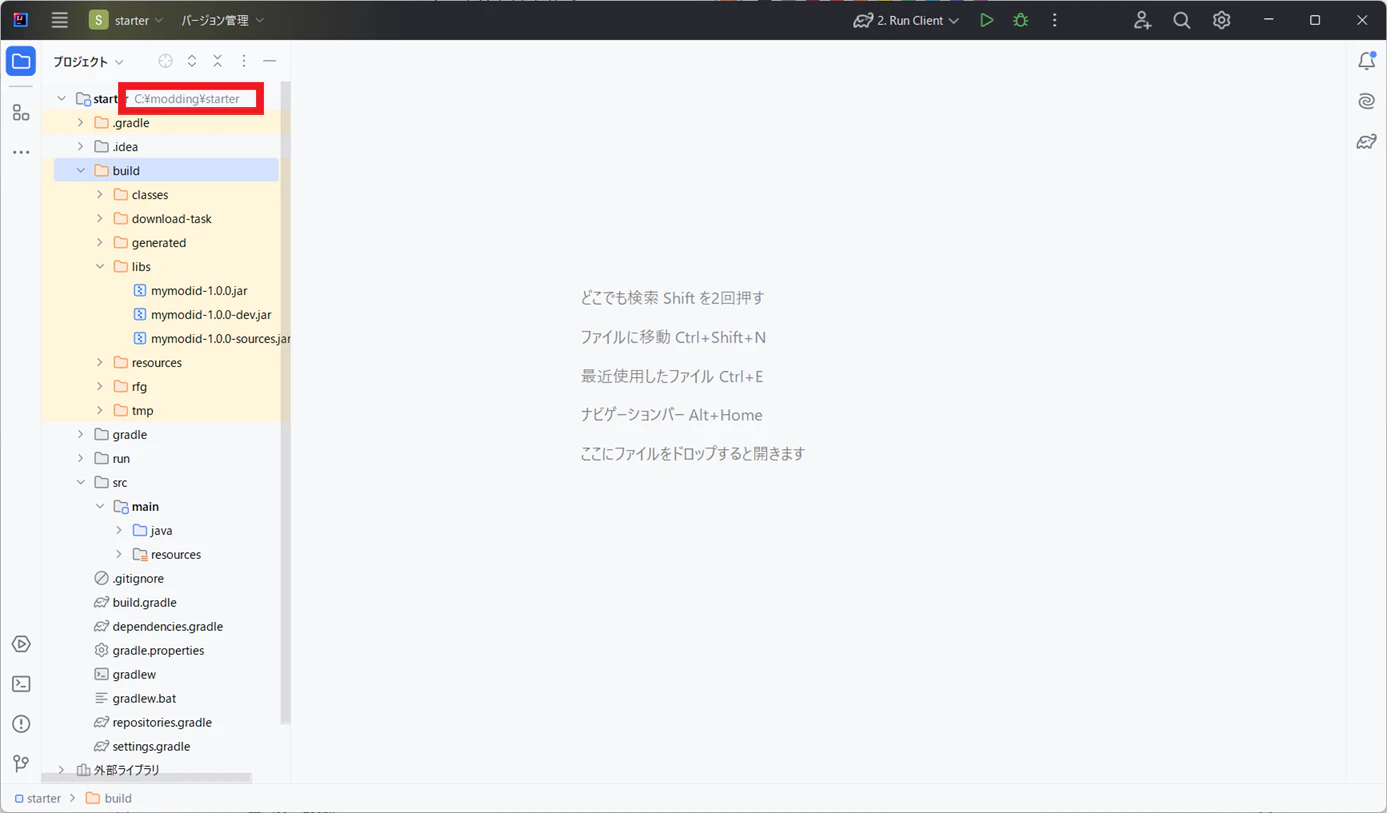Expand the rfg folder
This screenshot has width=1387, height=813.
[x=100, y=387]
